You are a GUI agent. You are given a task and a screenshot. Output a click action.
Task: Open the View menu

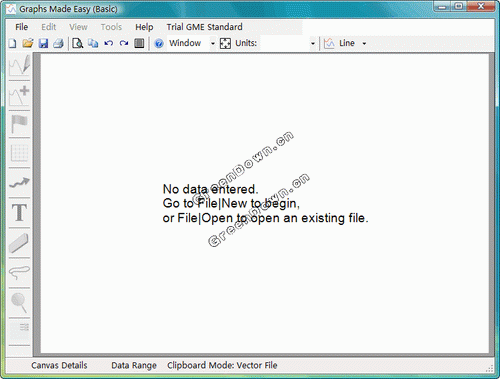pyautogui.click(x=78, y=27)
